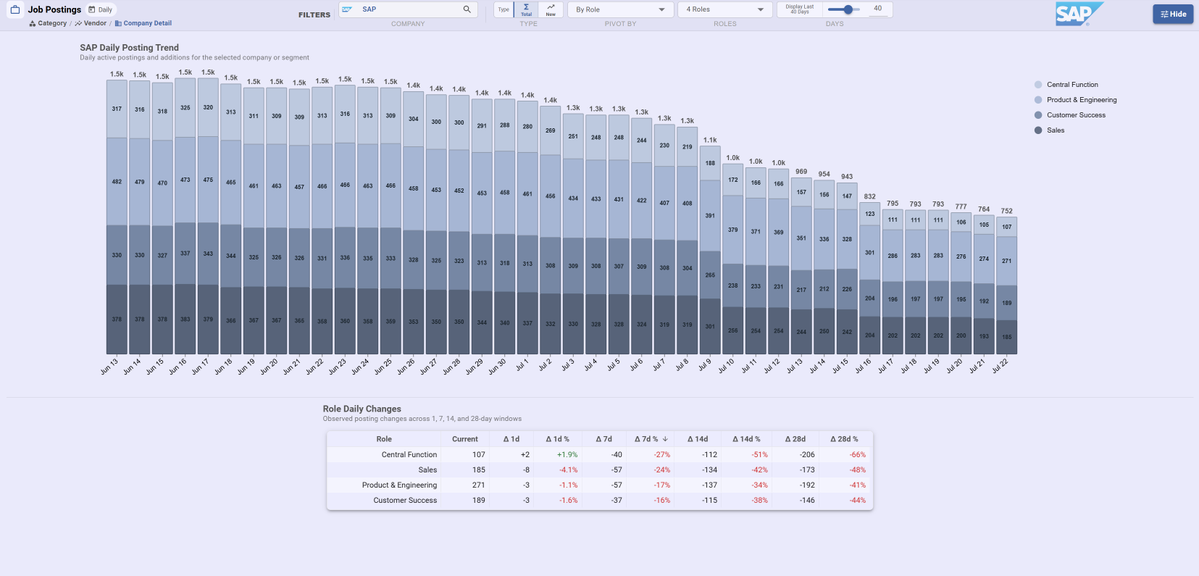This screenshot has width=1199, height=576.
Task: Open the 4 Roles dropdown
Action: click(725, 10)
